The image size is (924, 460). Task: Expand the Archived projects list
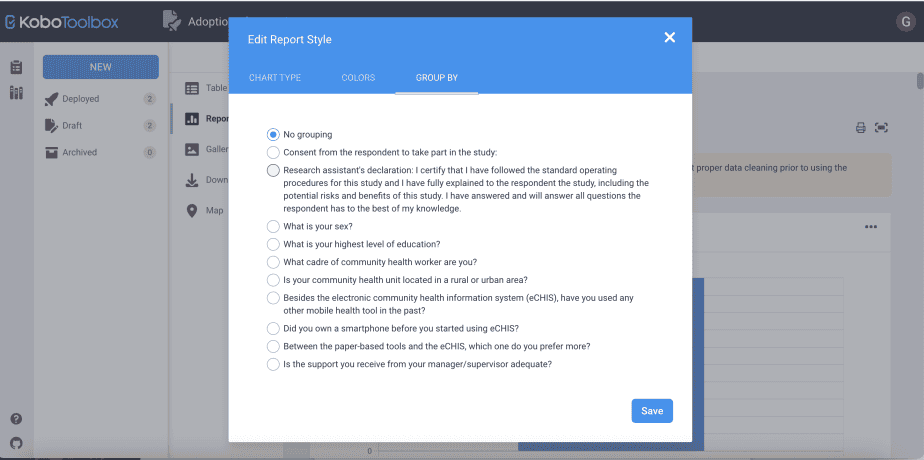click(x=79, y=152)
